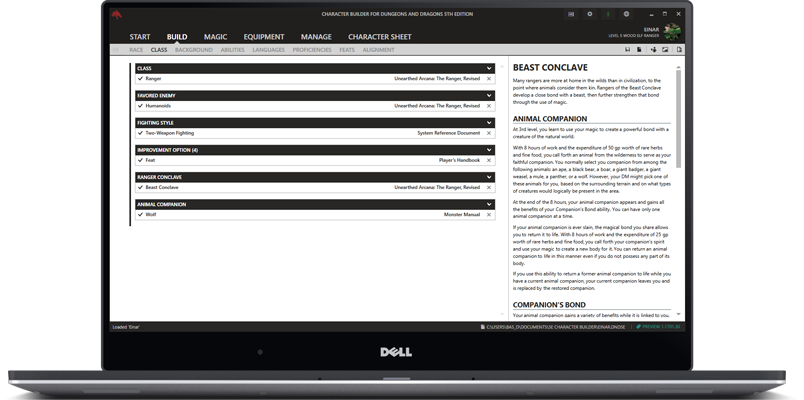Click the dark document icon in sub-toolbar
Viewport: 804px width, 400px height.
coord(639,50)
